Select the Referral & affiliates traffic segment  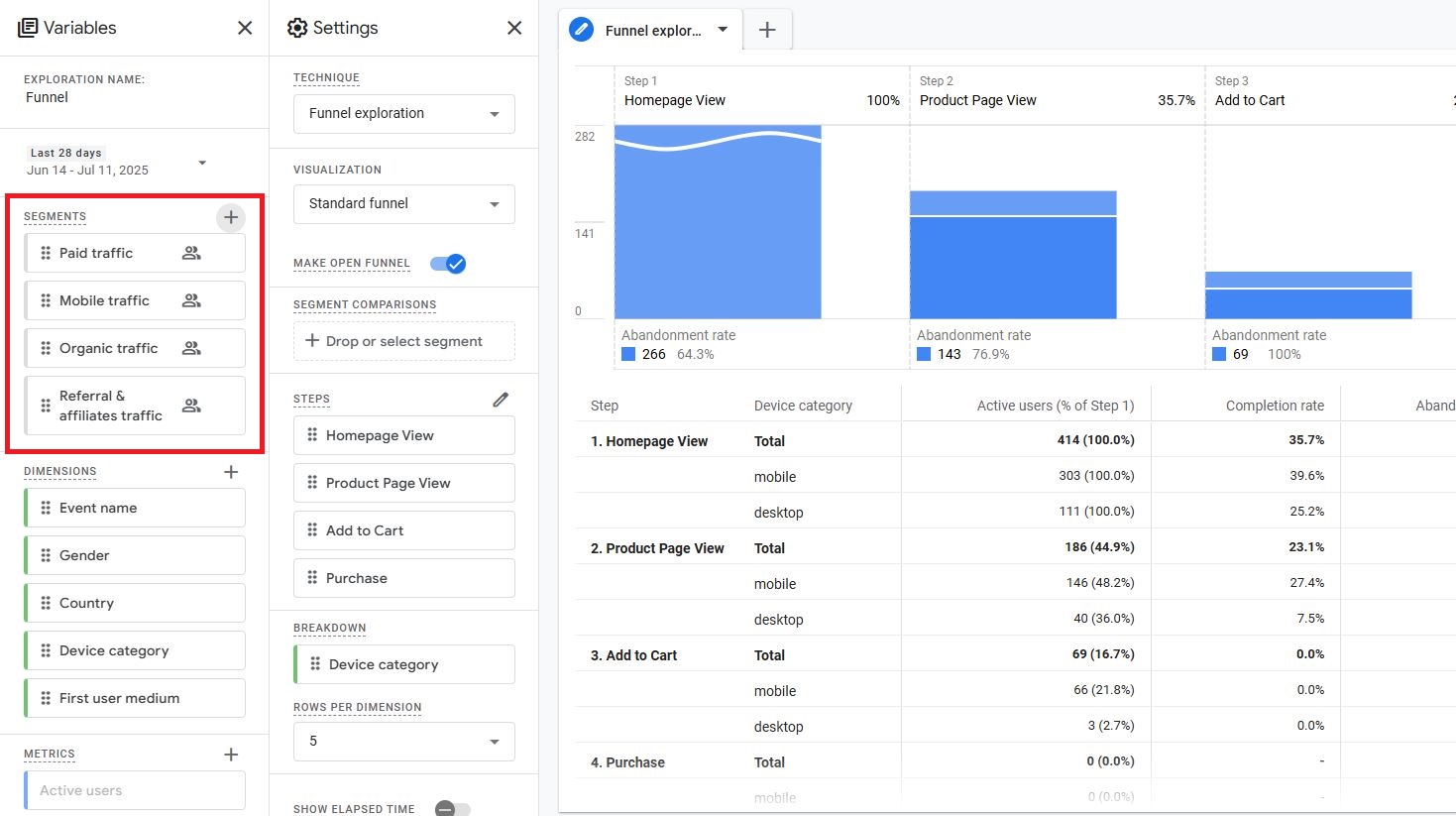click(x=135, y=406)
